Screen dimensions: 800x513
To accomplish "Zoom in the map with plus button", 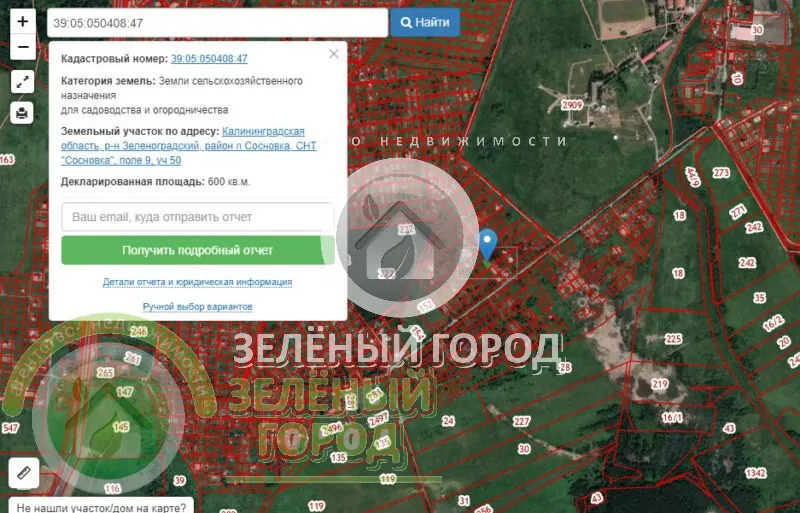I will [x=23, y=21].
